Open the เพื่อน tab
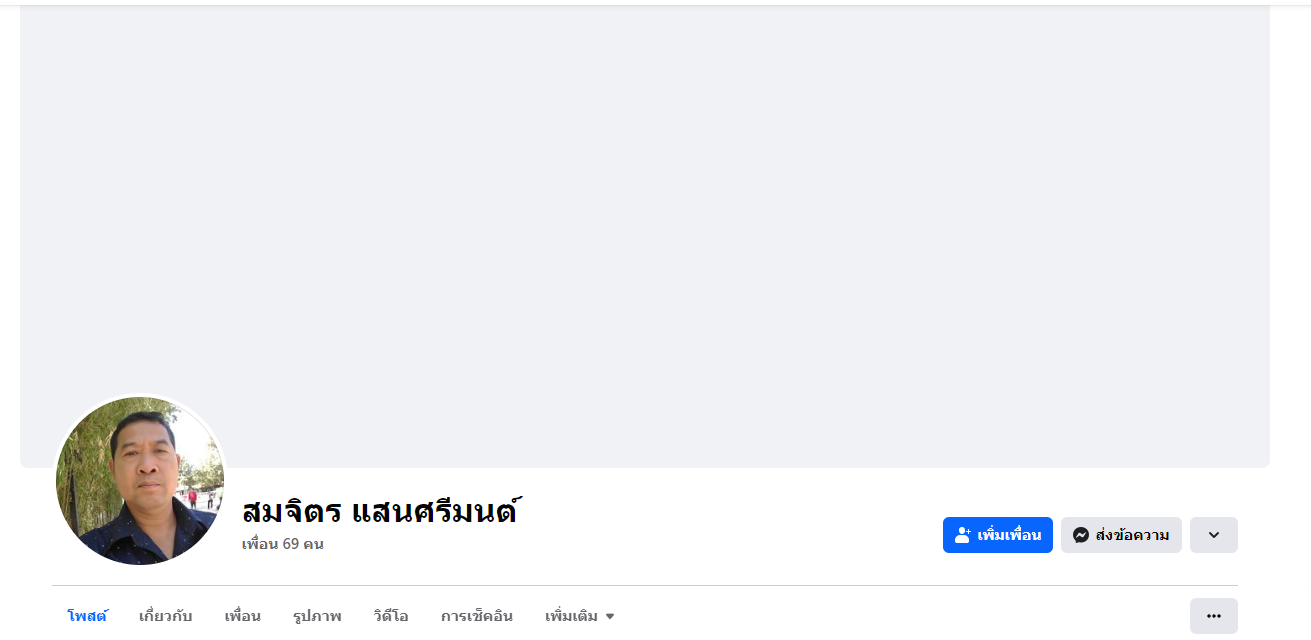The width and height of the screenshot is (1311, 640). pyautogui.click(x=242, y=616)
